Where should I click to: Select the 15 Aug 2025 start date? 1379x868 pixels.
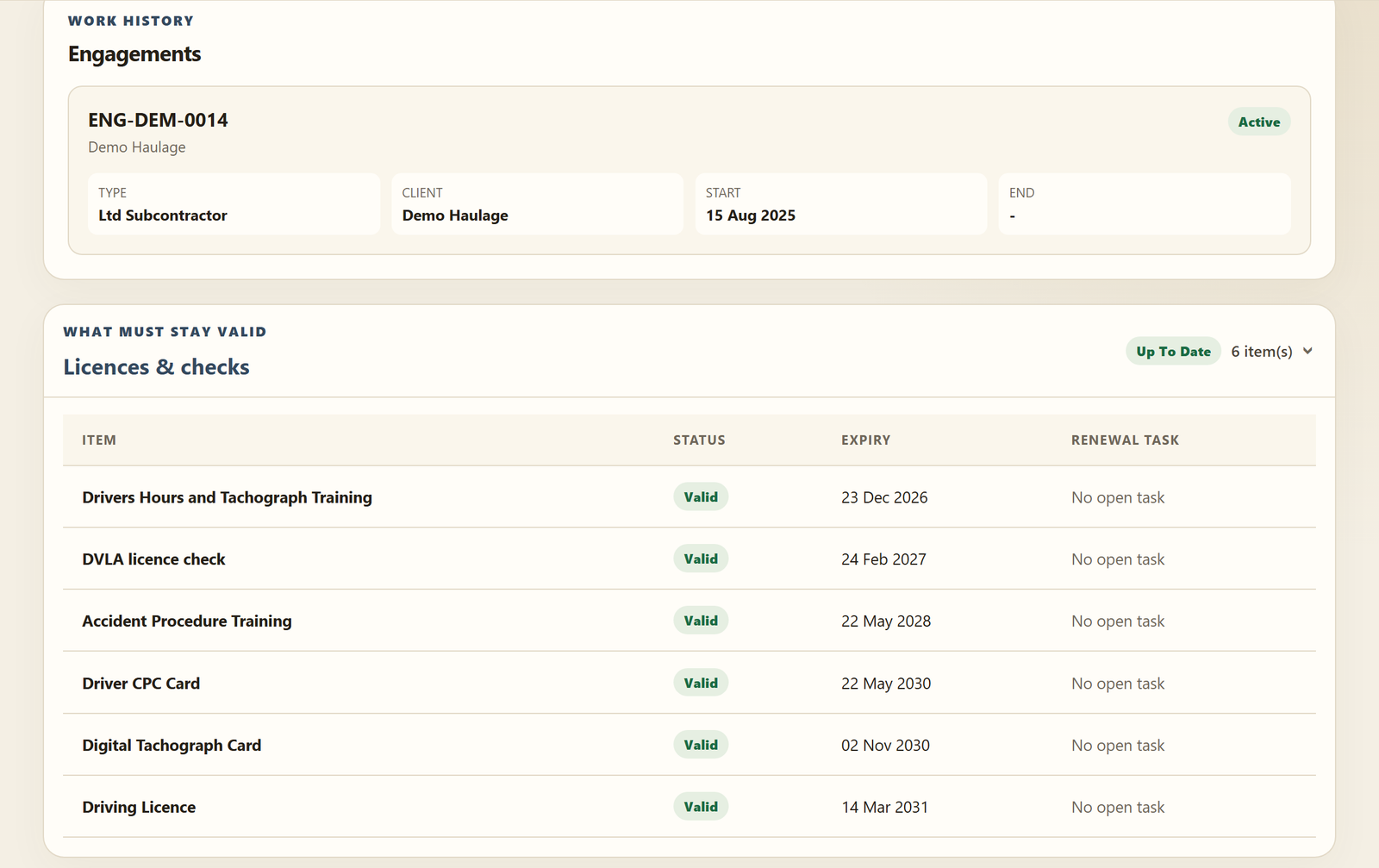click(x=751, y=215)
